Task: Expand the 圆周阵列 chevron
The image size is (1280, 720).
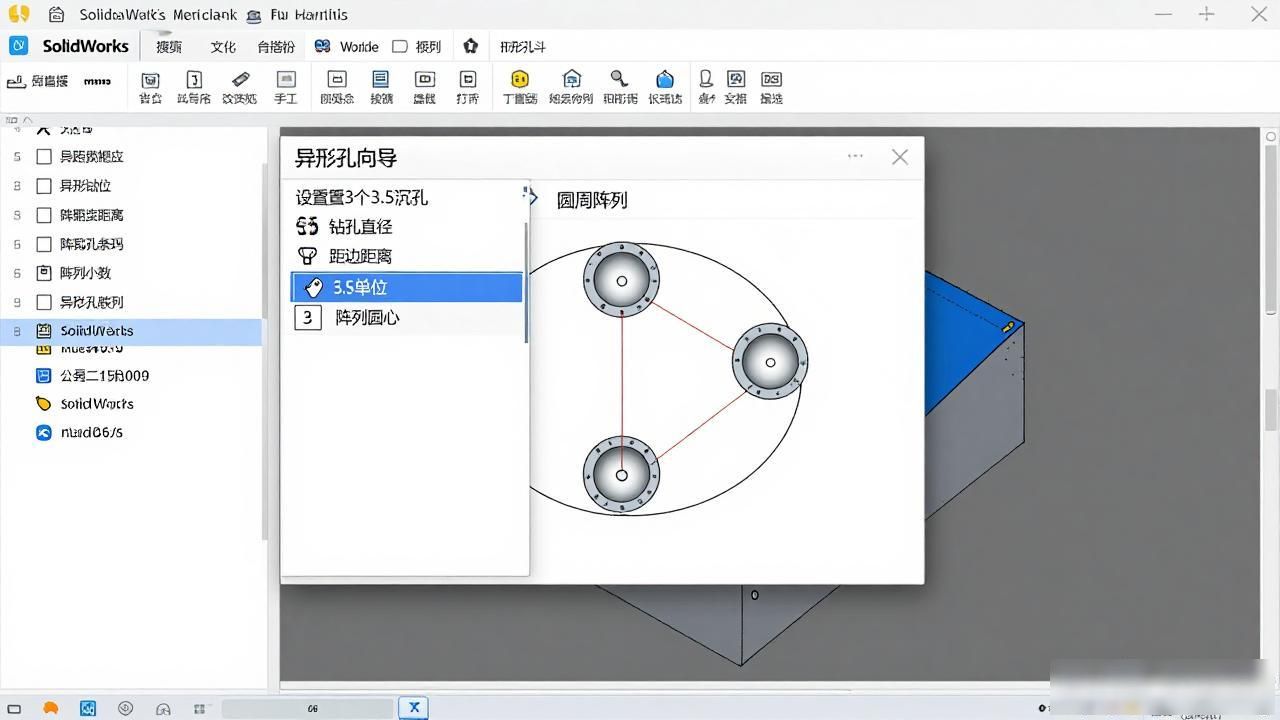Action: coord(533,198)
